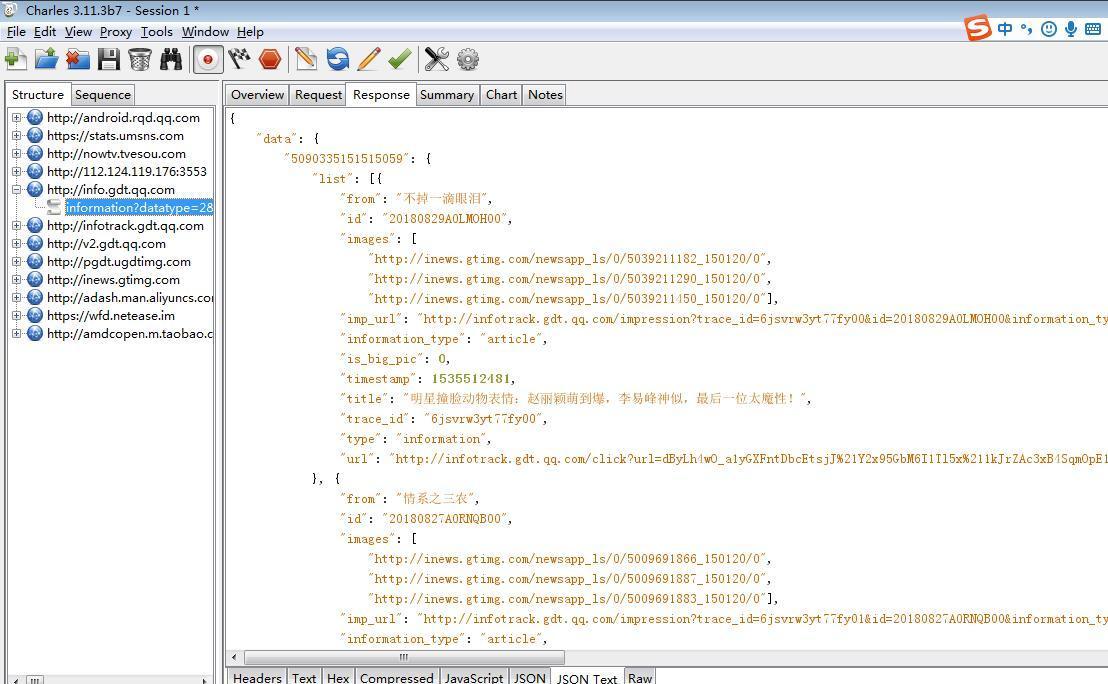Collapse the info.gdt.qq.com host node
This screenshot has width=1108, height=684.
(16, 189)
